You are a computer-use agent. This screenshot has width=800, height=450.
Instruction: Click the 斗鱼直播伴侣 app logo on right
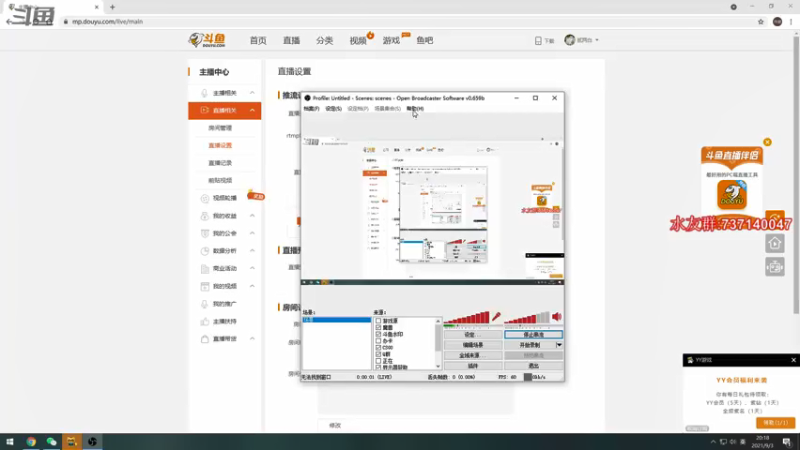tap(732, 194)
